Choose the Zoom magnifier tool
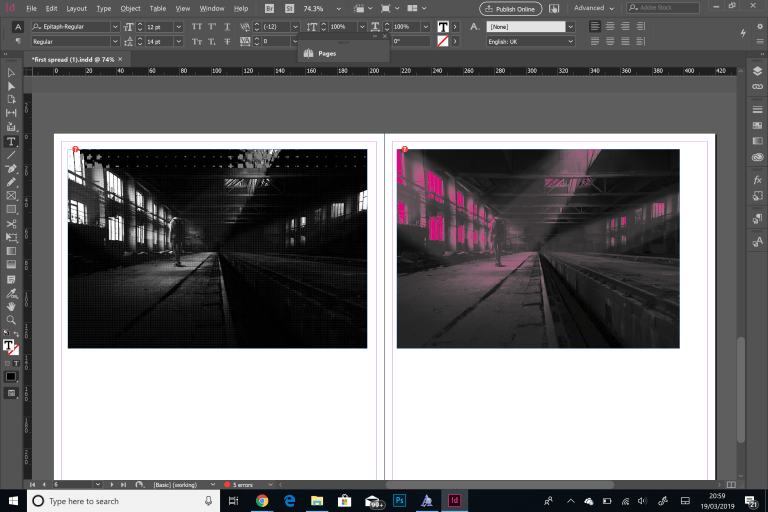Image resolution: width=768 pixels, height=512 pixels. tap(11, 320)
